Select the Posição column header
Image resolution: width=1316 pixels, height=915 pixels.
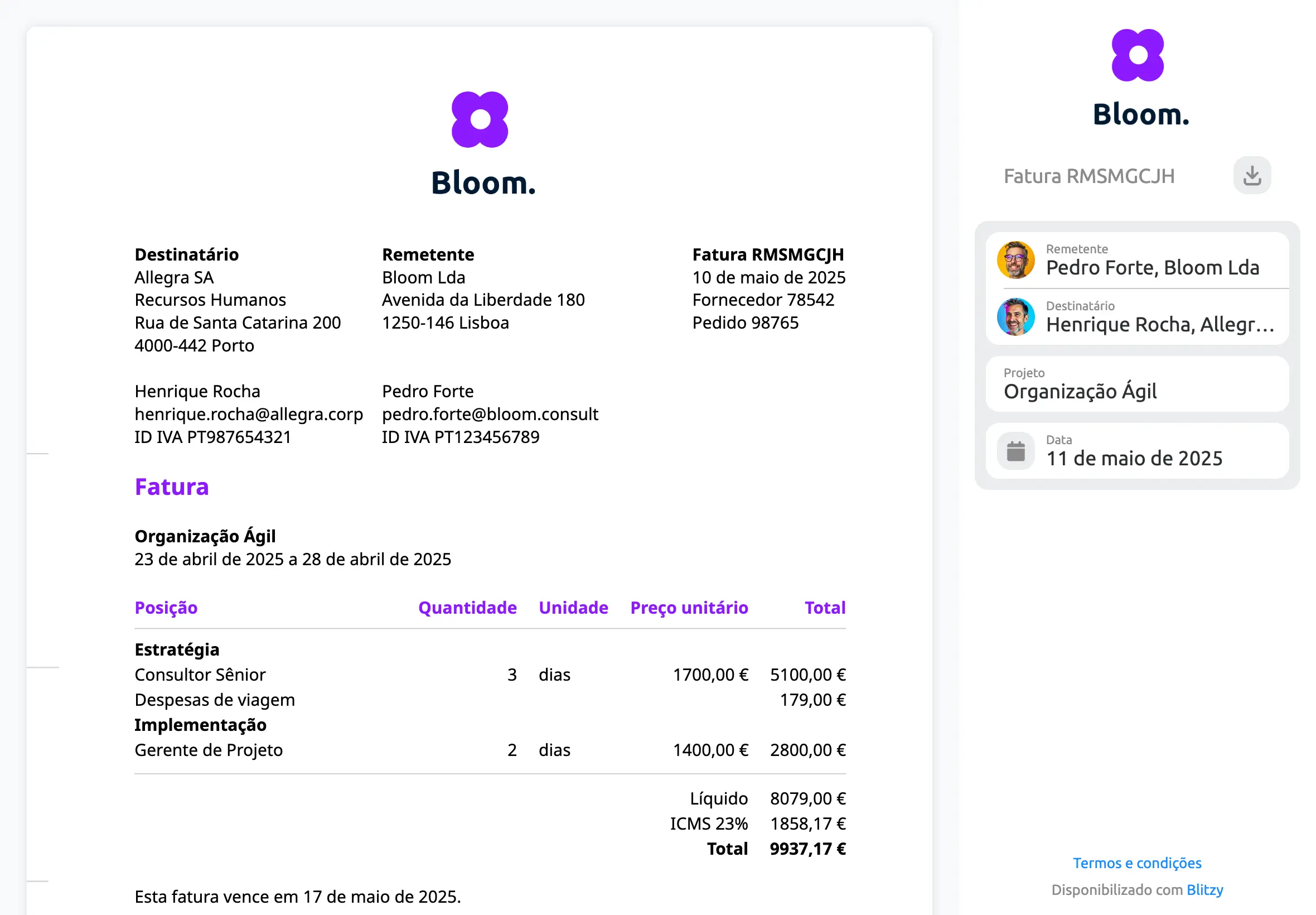pos(166,608)
